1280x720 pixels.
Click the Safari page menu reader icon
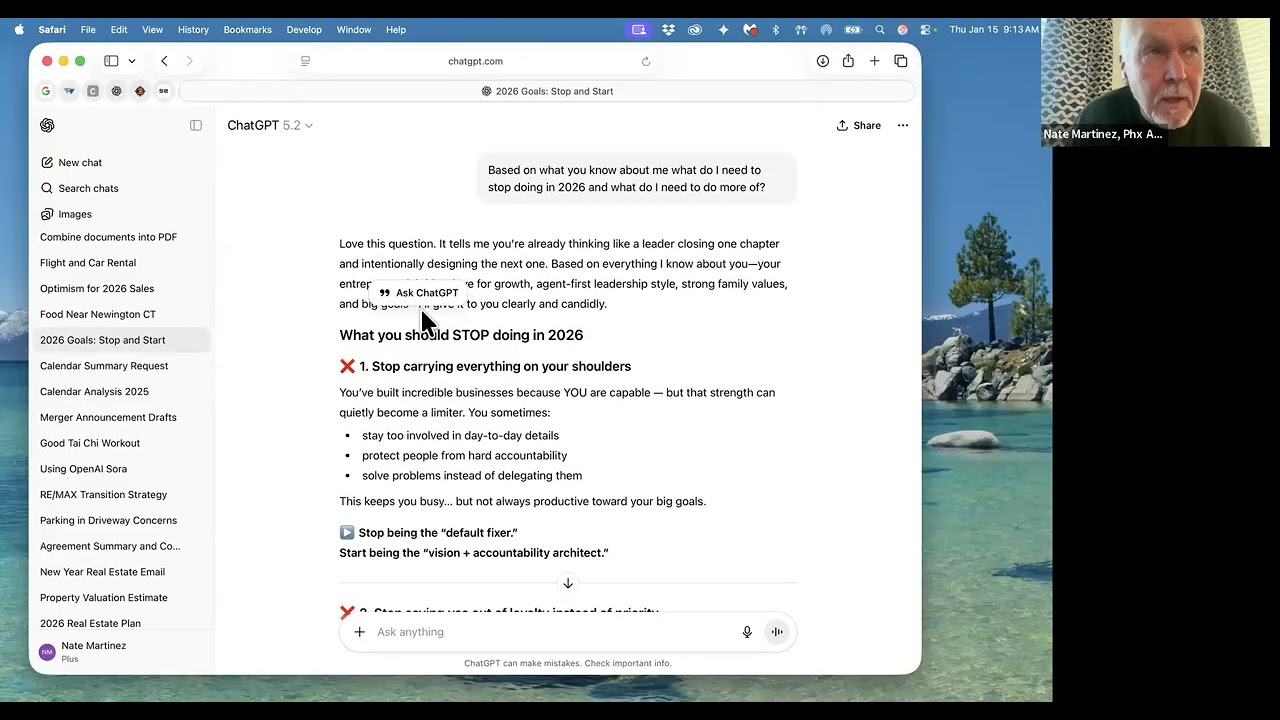click(x=305, y=61)
